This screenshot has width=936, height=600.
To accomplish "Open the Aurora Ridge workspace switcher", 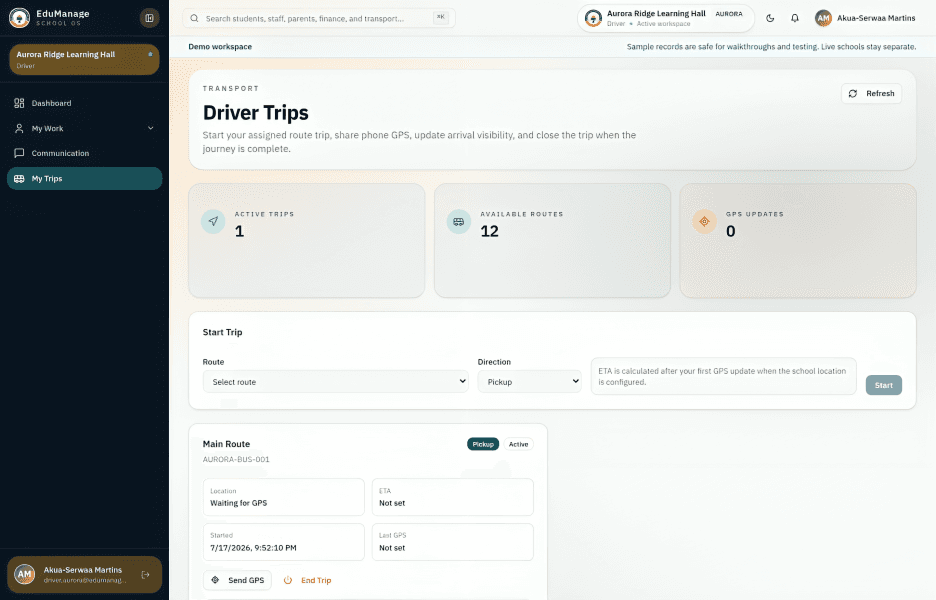I will click(x=666, y=18).
